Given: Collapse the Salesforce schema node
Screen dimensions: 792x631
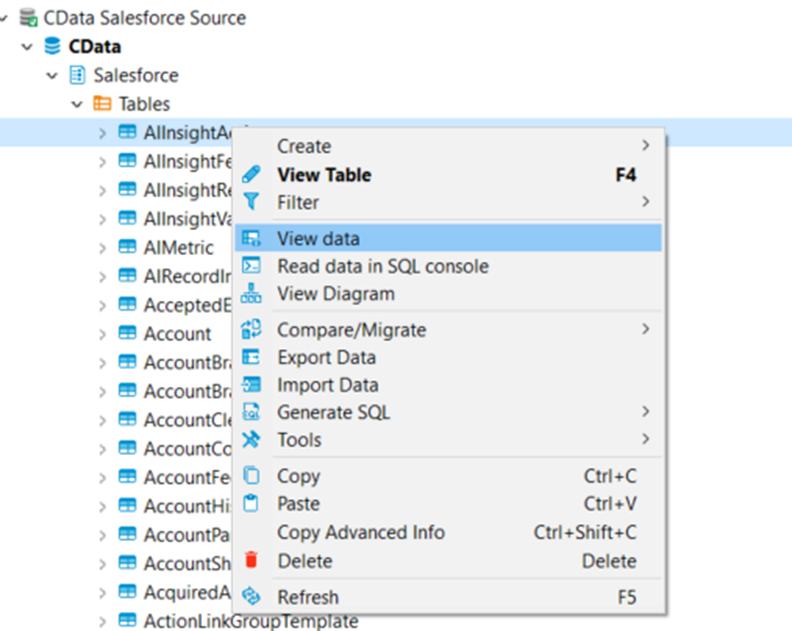Looking at the screenshot, I should tap(52, 76).
